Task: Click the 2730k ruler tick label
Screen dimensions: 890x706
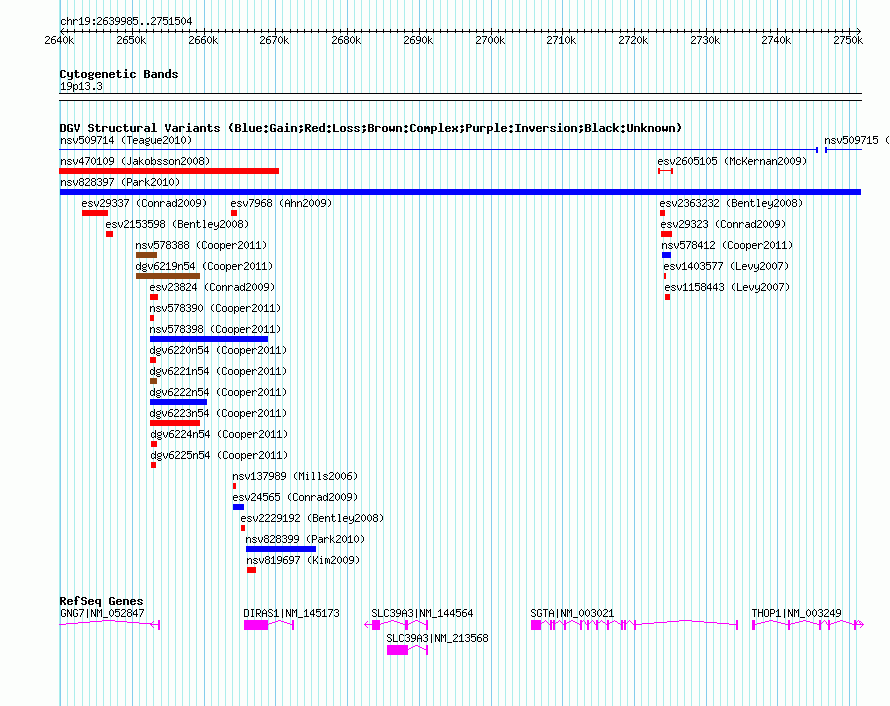Action: coord(705,40)
